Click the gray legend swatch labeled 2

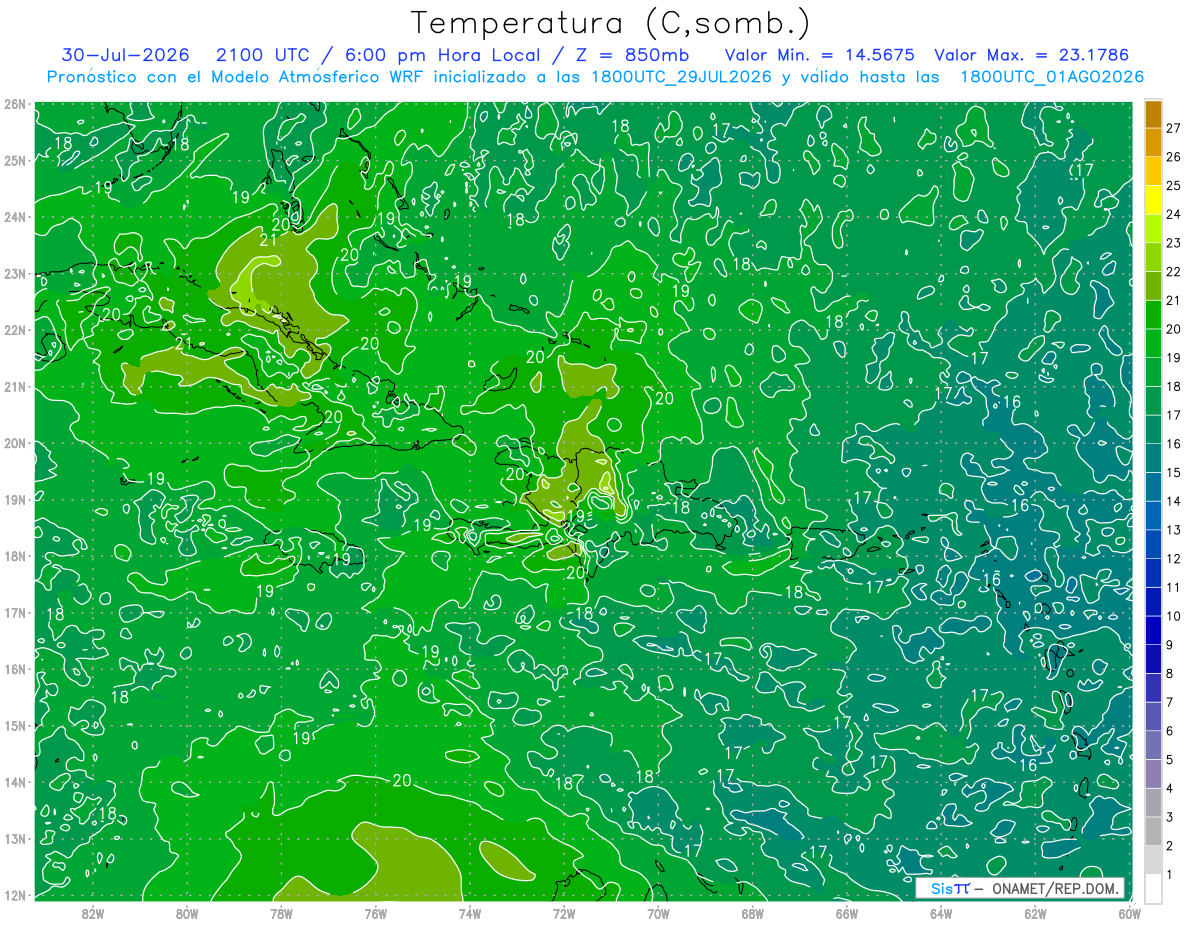pyautogui.click(x=1153, y=831)
